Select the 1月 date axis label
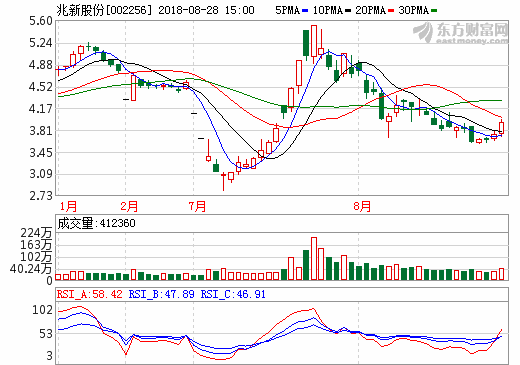The image size is (520, 365). [68, 206]
